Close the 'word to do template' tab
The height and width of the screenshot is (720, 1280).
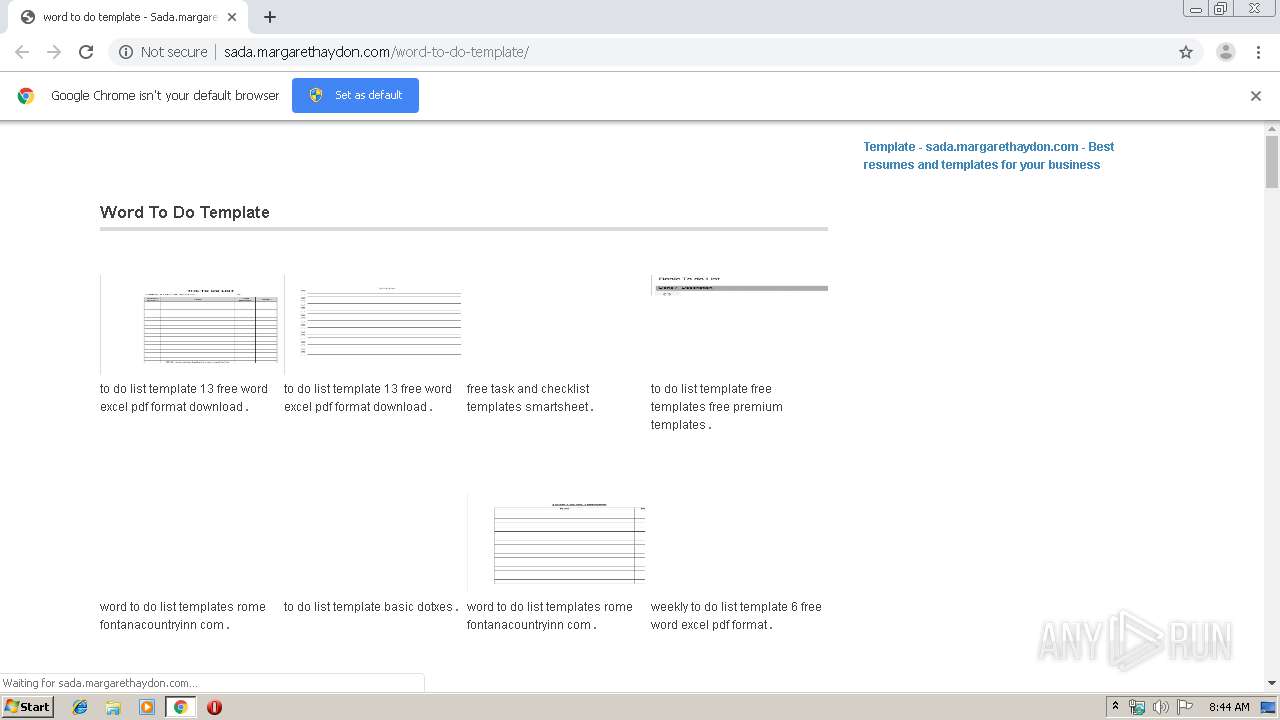coord(232,17)
